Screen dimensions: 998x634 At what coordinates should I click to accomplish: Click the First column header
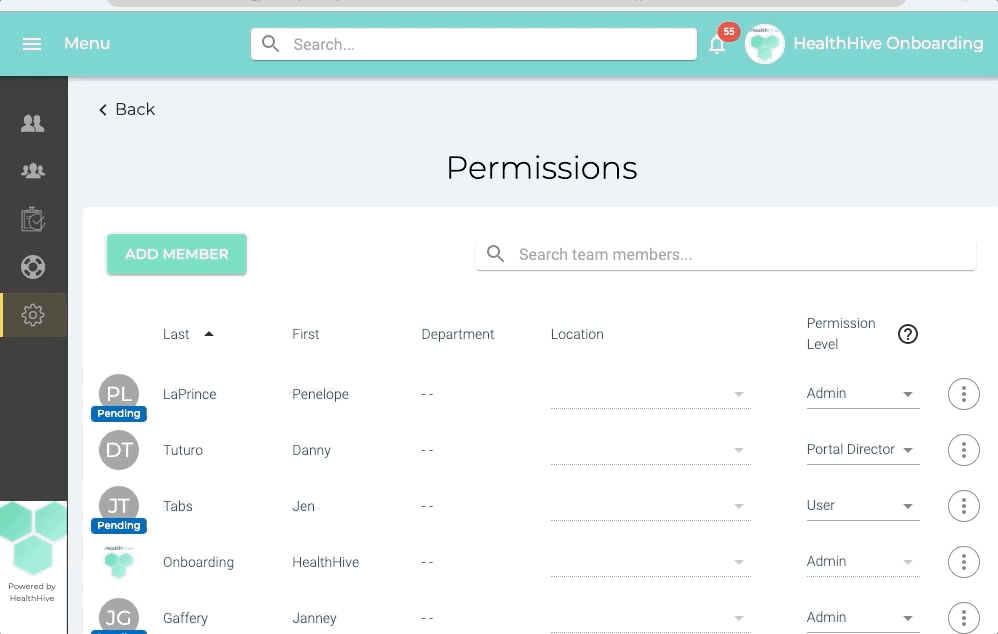305,334
